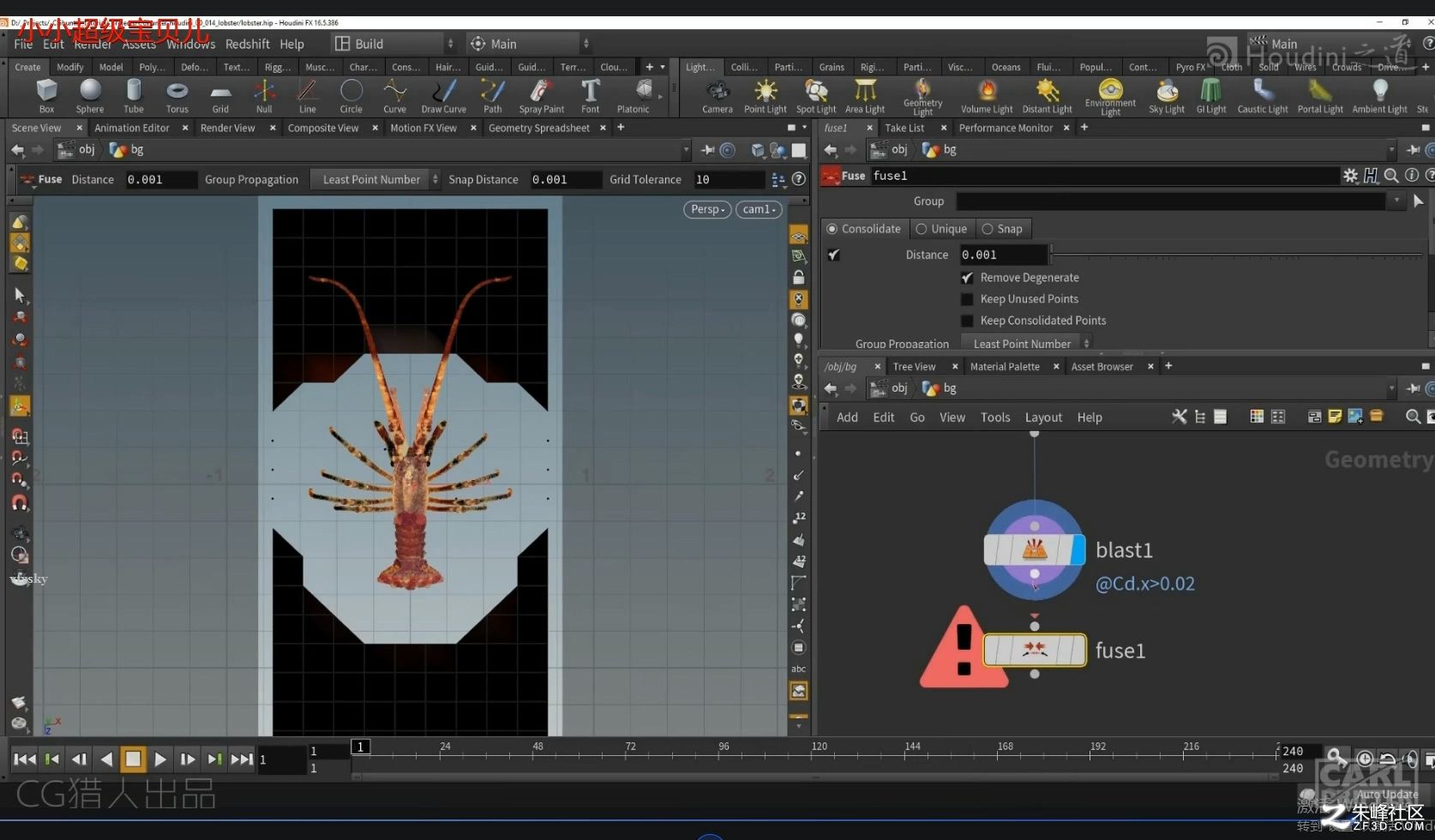This screenshot has height=840, width=1435.
Task: Add a Platonic solid
Action: (633, 96)
